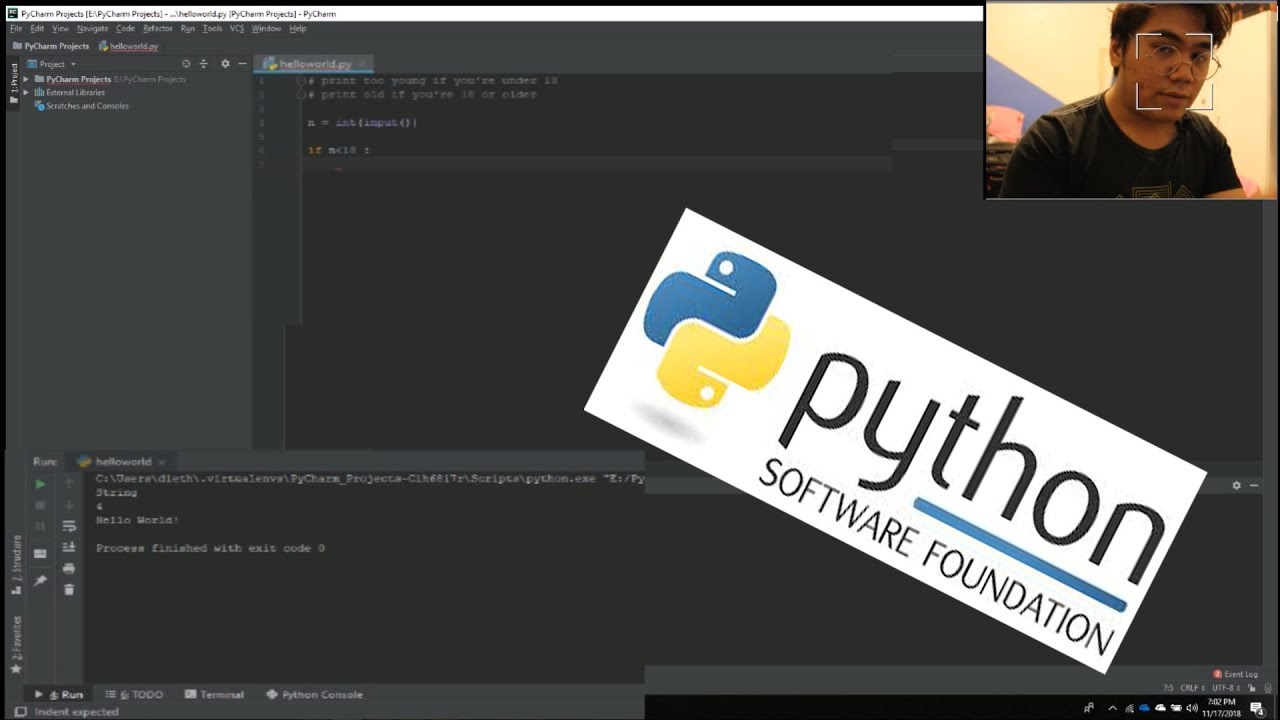1280x720 pixels.
Task: Open the Help menu
Action: (297, 29)
